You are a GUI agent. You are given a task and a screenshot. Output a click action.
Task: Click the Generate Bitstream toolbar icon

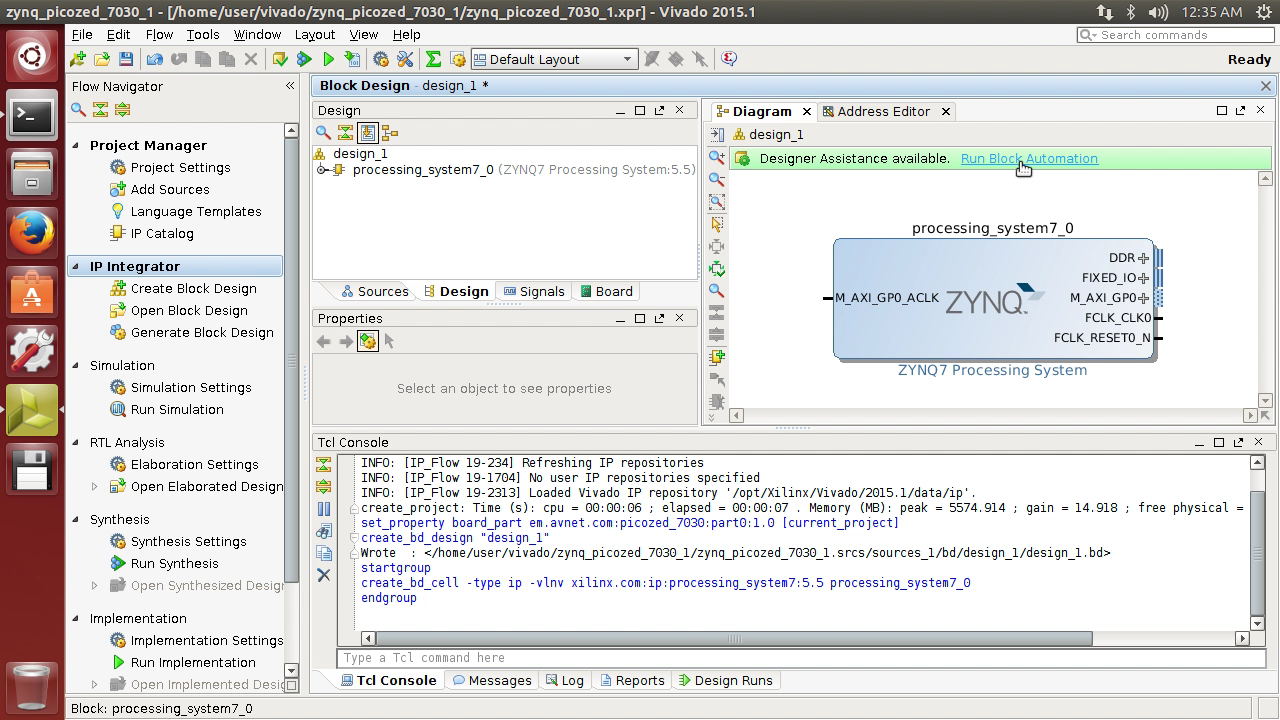click(352, 59)
